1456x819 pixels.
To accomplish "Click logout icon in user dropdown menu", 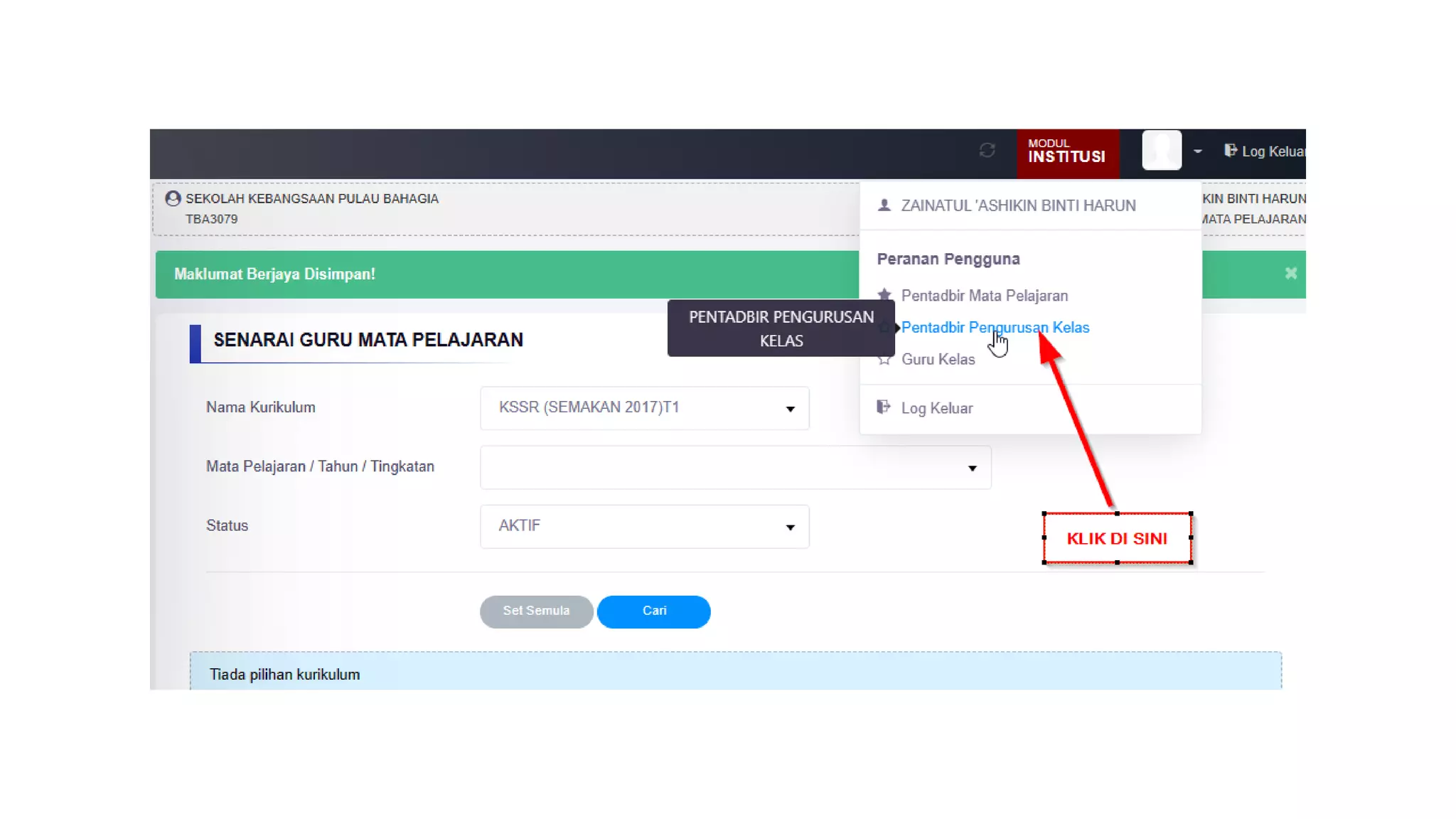I will tap(884, 407).
